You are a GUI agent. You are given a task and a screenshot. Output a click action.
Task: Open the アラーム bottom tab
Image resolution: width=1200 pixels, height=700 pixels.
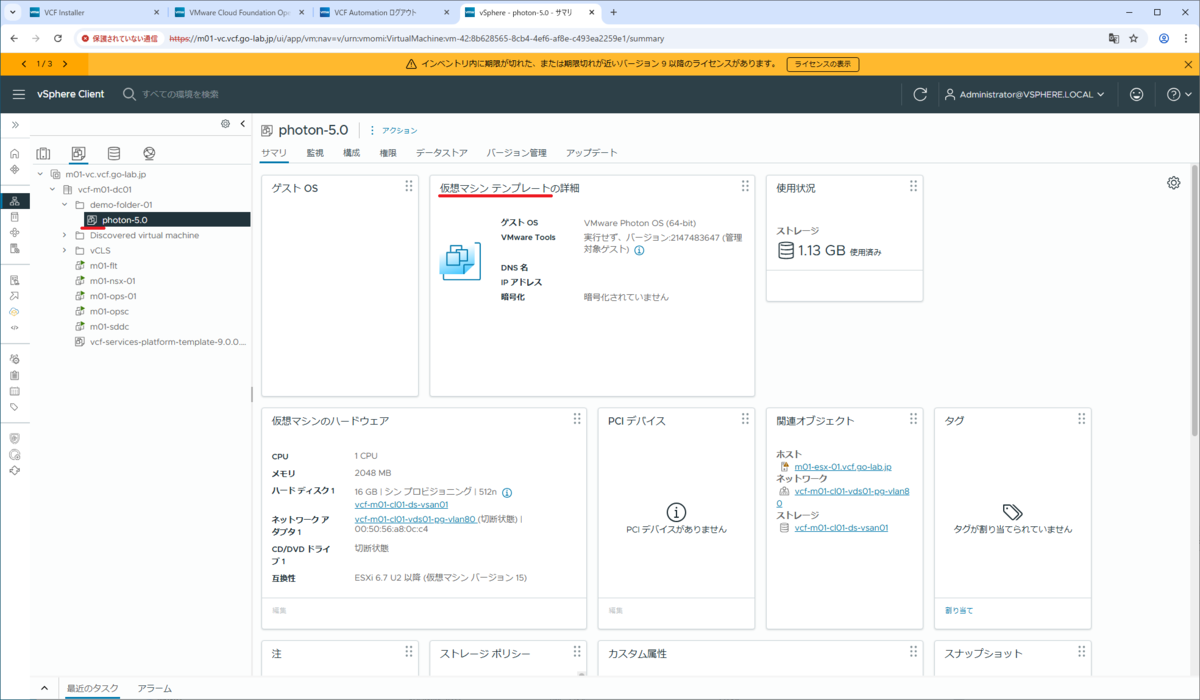point(154,688)
